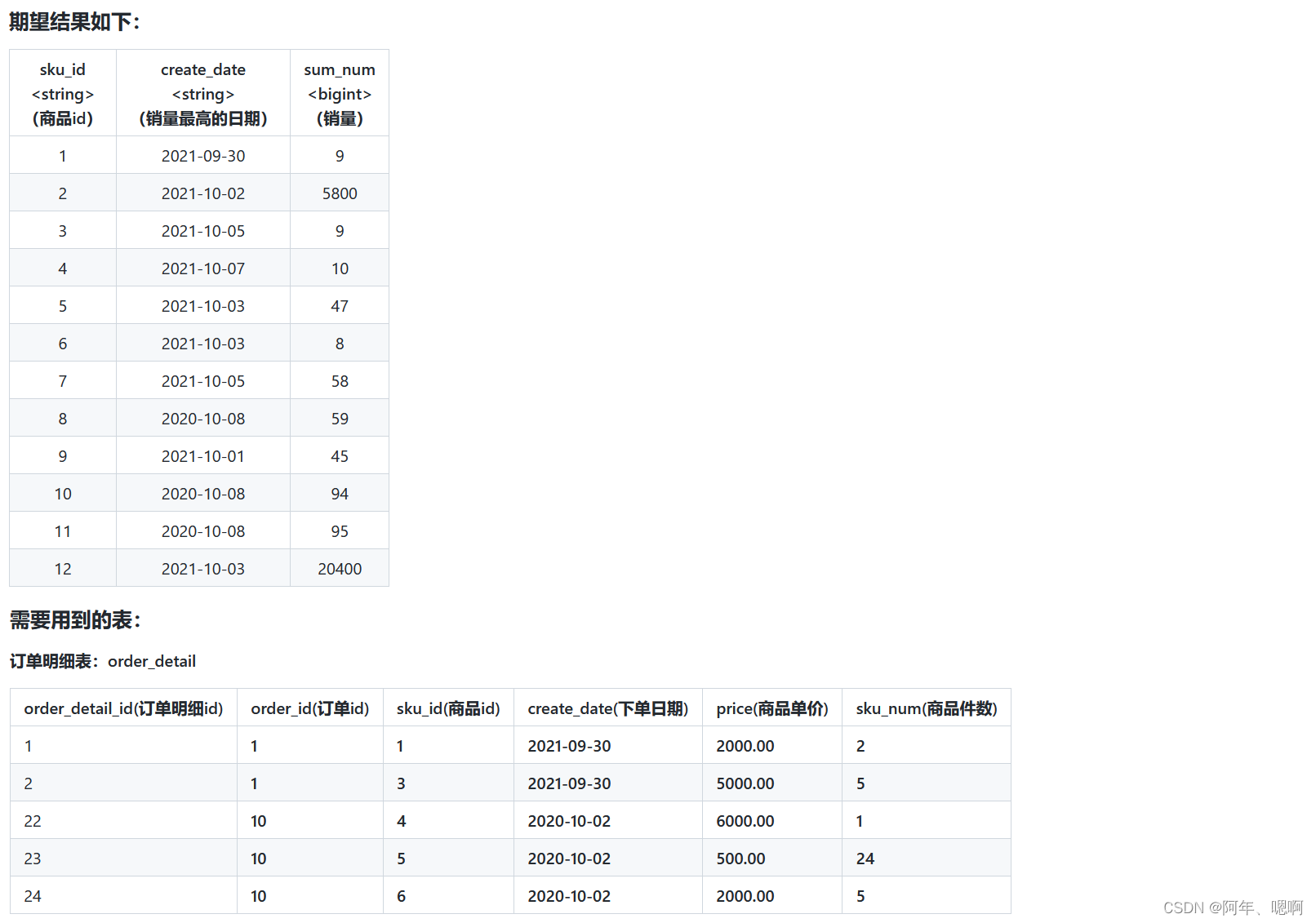Select the sum_num cell '20400'
The height and width of the screenshot is (923, 1316).
(x=340, y=569)
